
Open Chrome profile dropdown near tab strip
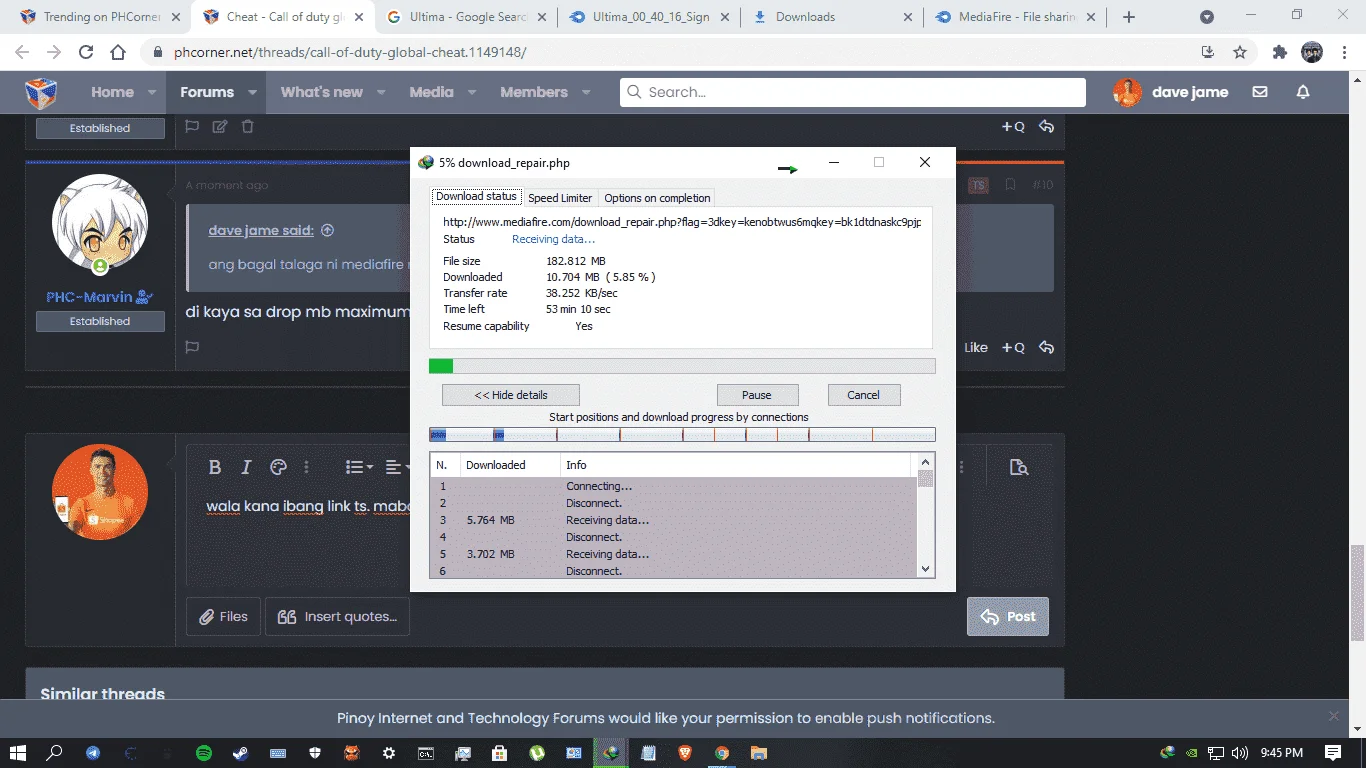(1207, 17)
